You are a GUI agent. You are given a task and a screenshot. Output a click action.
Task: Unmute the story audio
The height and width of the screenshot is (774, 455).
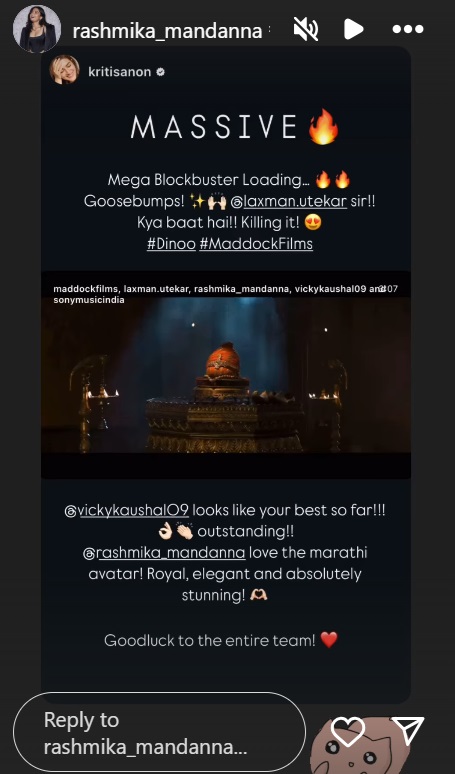pos(305,29)
